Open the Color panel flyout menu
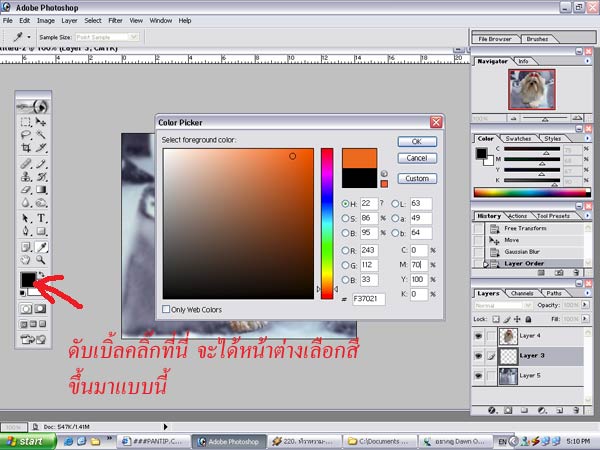Screen dimensions: 600x450 point(588,138)
